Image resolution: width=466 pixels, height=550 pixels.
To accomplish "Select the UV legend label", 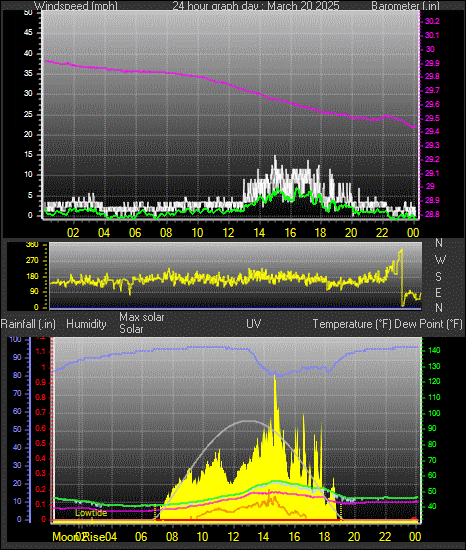I will [x=254, y=323].
